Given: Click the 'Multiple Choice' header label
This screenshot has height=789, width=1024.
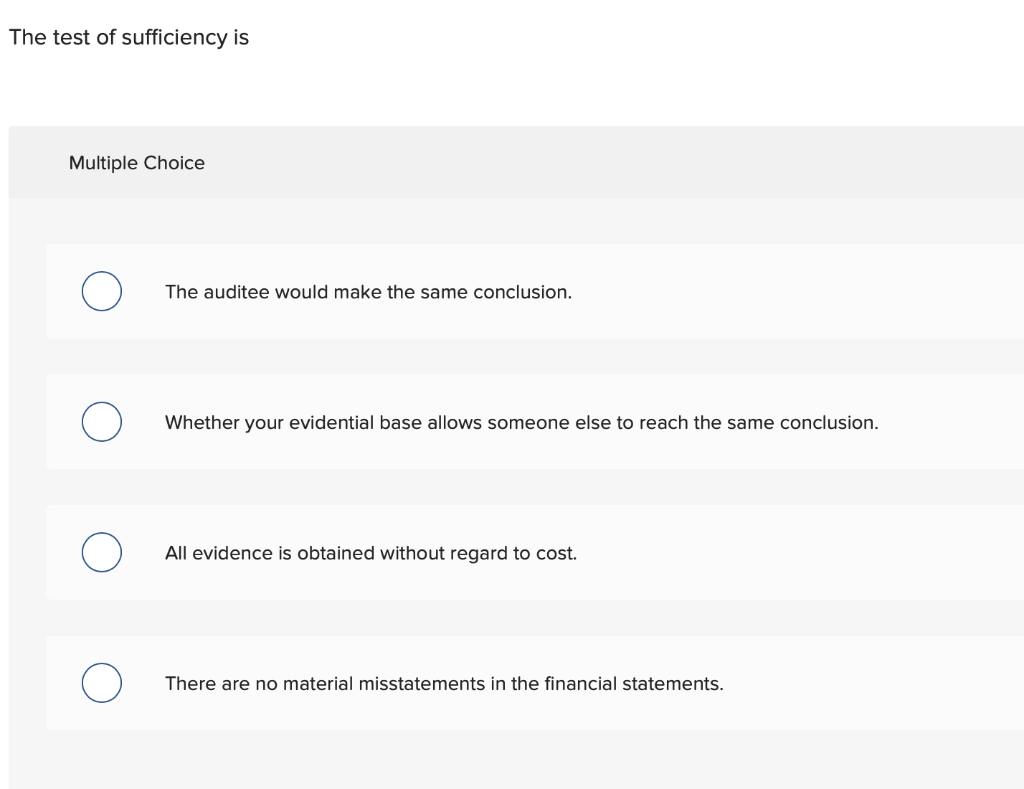Looking at the screenshot, I should pyautogui.click(x=137, y=162).
